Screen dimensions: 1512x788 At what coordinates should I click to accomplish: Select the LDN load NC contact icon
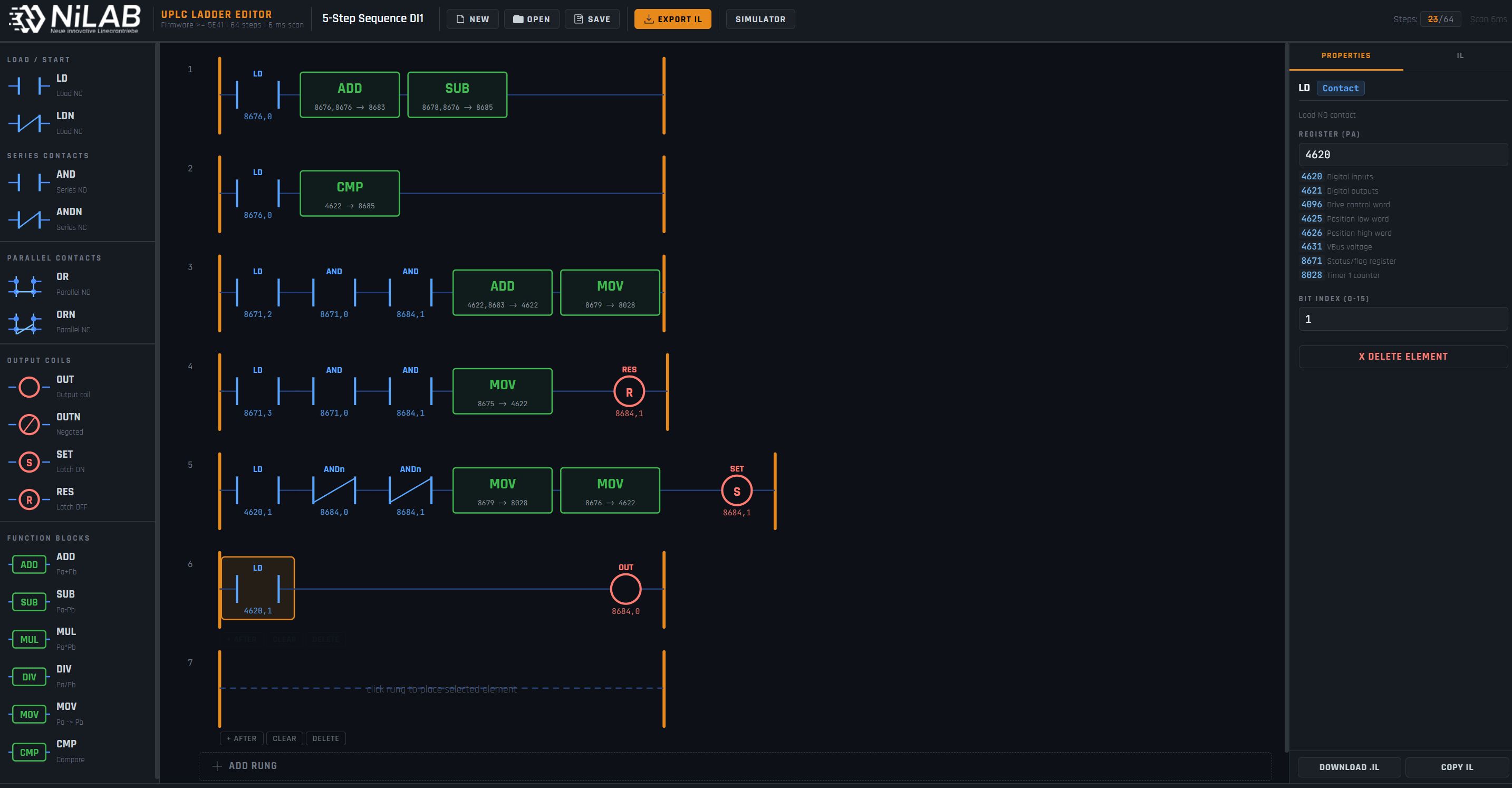(x=29, y=123)
